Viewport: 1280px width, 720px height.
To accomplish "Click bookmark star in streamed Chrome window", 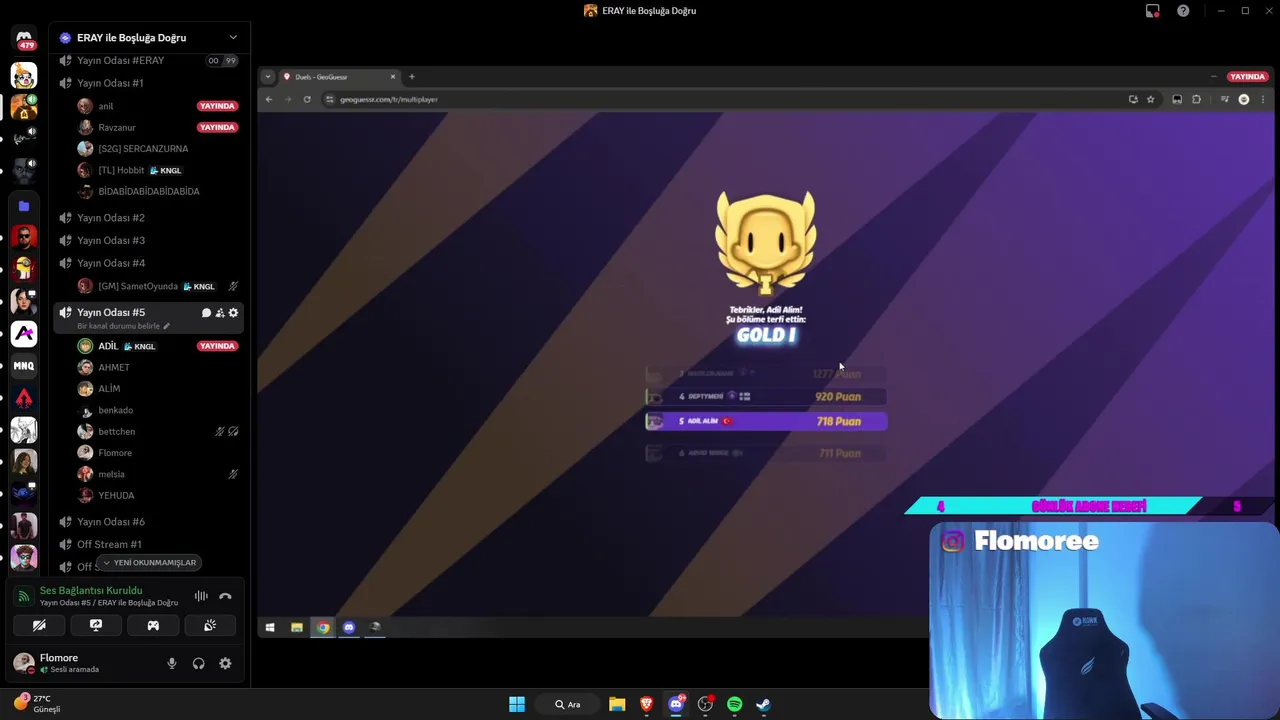I will tap(1151, 99).
